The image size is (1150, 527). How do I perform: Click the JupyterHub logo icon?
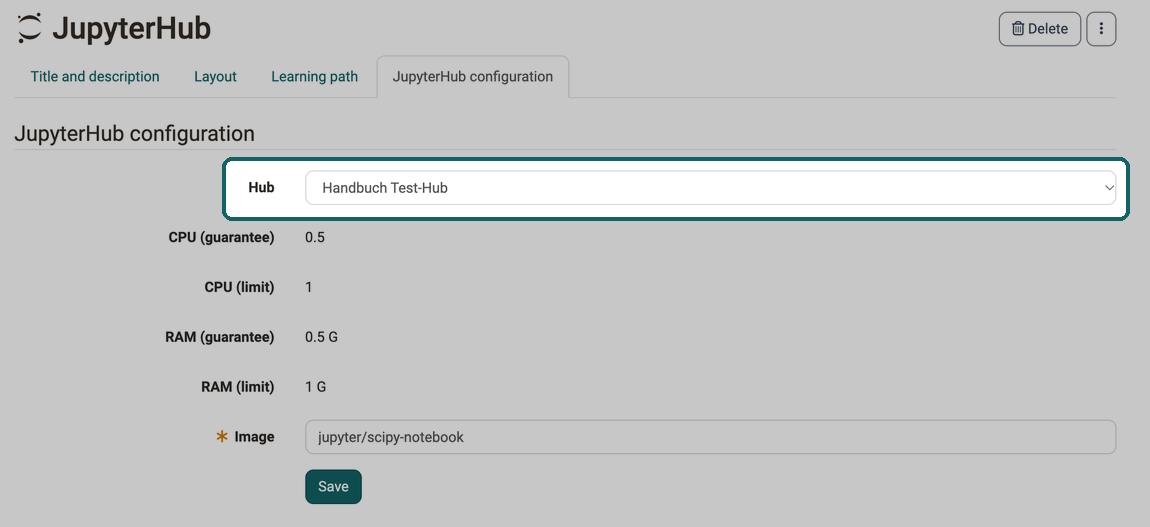29,29
